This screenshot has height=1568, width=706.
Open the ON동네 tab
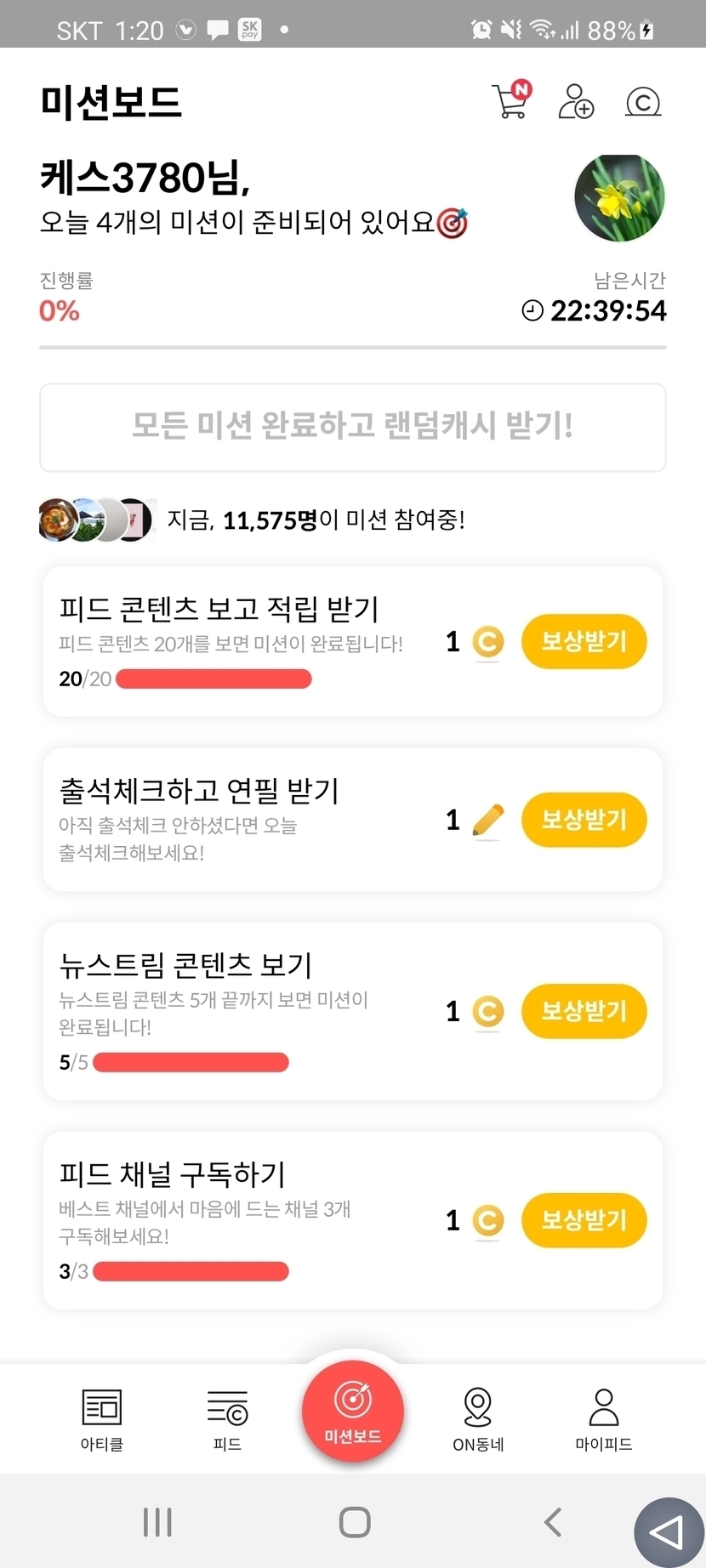click(478, 1419)
